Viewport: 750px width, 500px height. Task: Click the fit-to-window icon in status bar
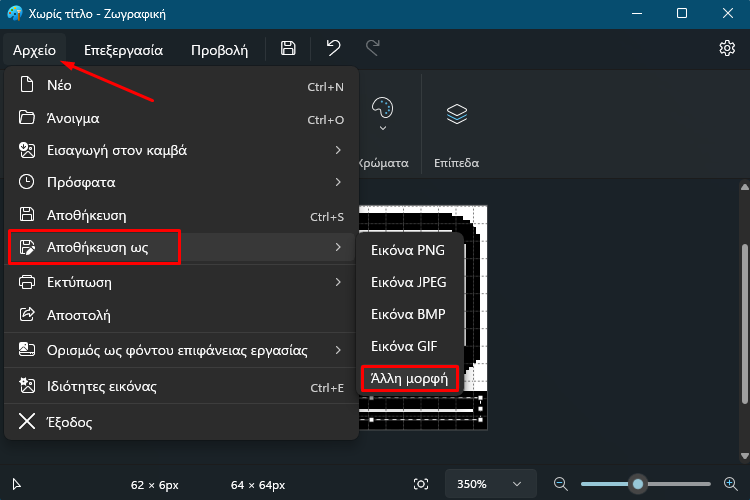(421, 484)
